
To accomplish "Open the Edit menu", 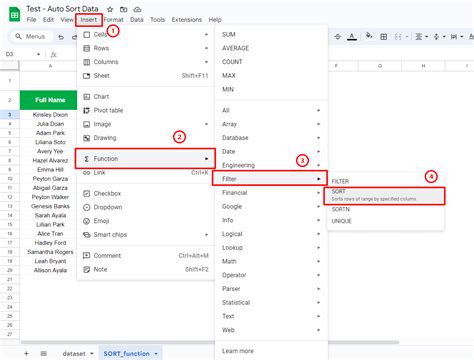I will pos(48,20).
